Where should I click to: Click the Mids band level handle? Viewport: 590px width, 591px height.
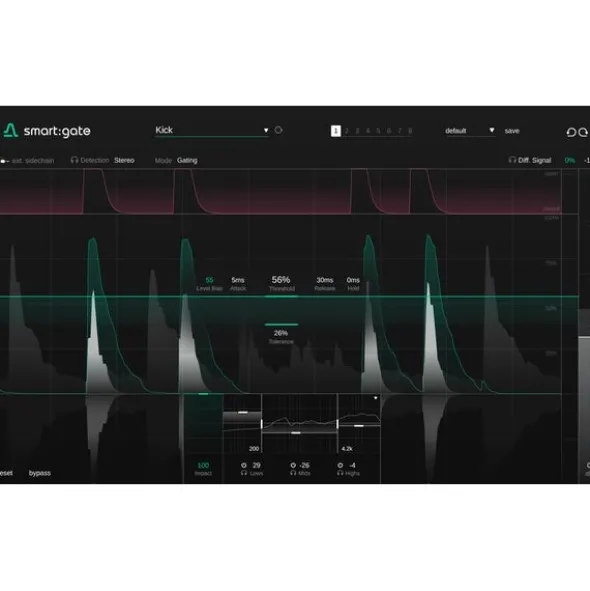296,433
